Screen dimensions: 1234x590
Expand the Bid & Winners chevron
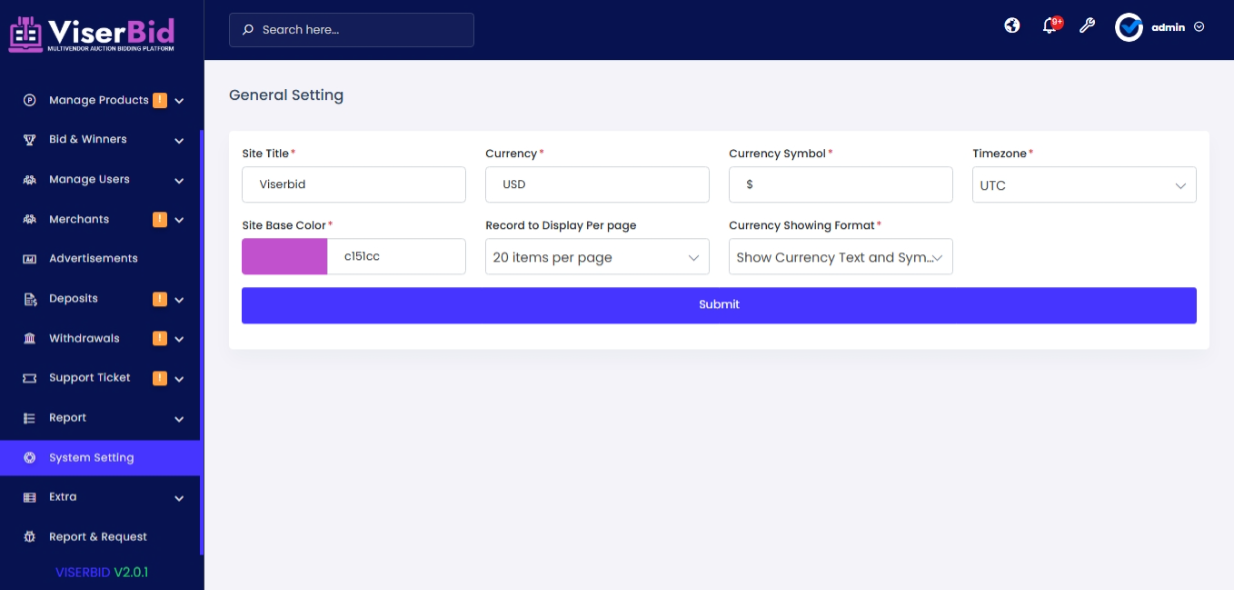pyautogui.click(x=179, y=141)
